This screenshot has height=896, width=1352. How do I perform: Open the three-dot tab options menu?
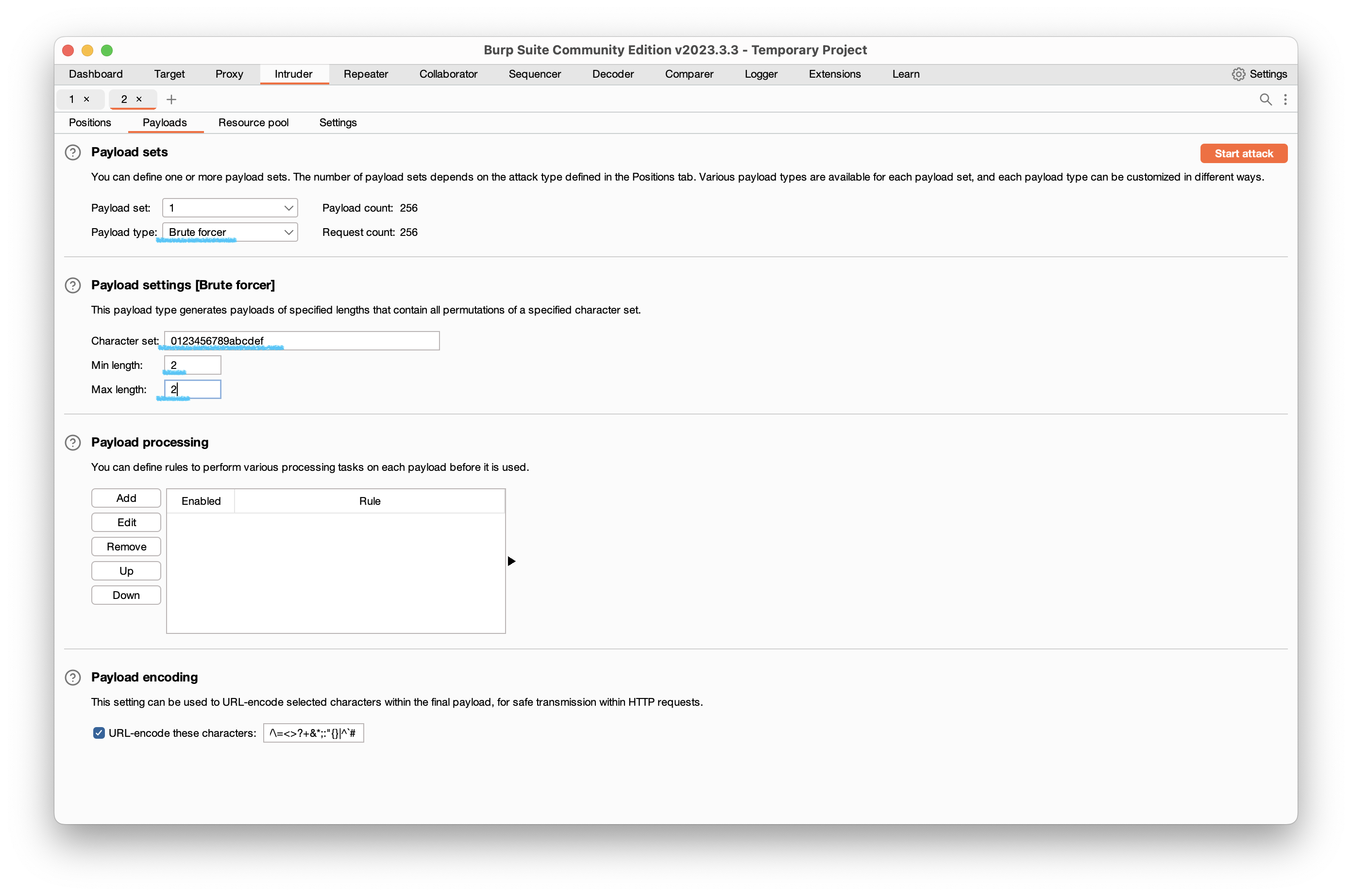1285,100
